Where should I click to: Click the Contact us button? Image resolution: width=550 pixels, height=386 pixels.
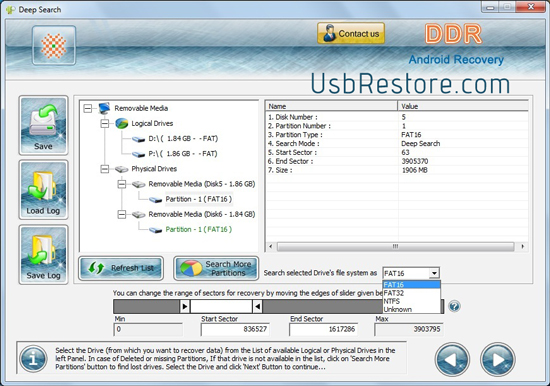[351, 34]
